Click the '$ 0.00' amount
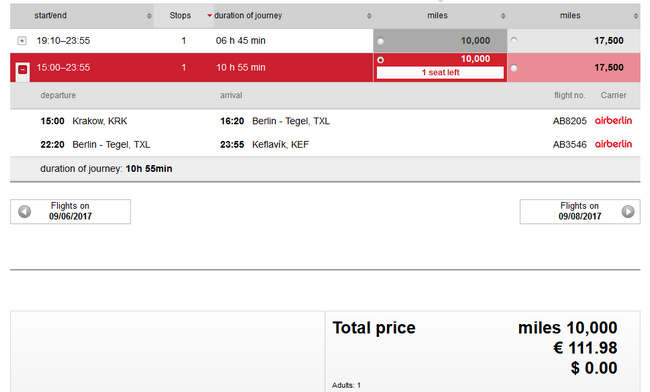This screenshot has height=392, width=650. (x=594, y=368)
